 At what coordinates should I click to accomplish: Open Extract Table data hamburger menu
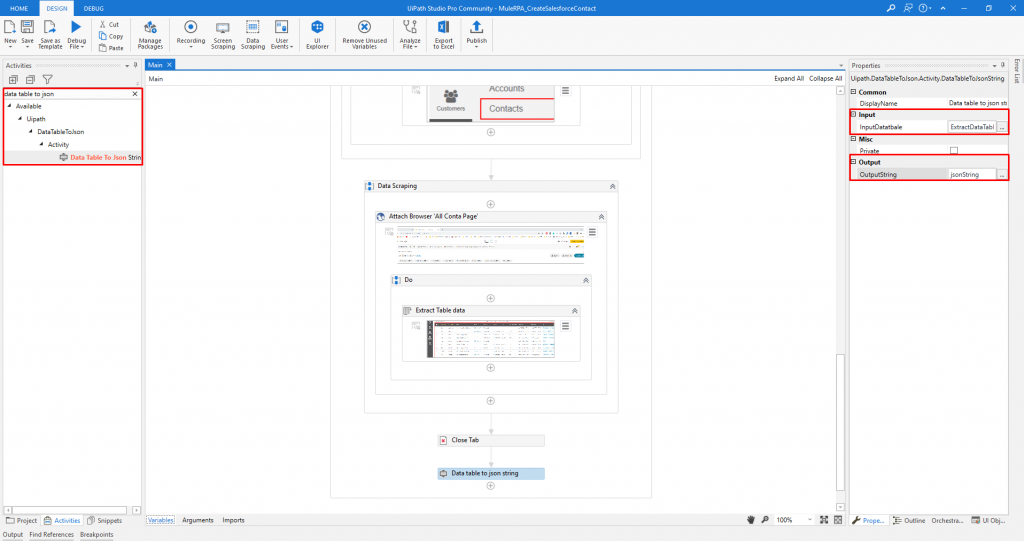pos(566,325)
